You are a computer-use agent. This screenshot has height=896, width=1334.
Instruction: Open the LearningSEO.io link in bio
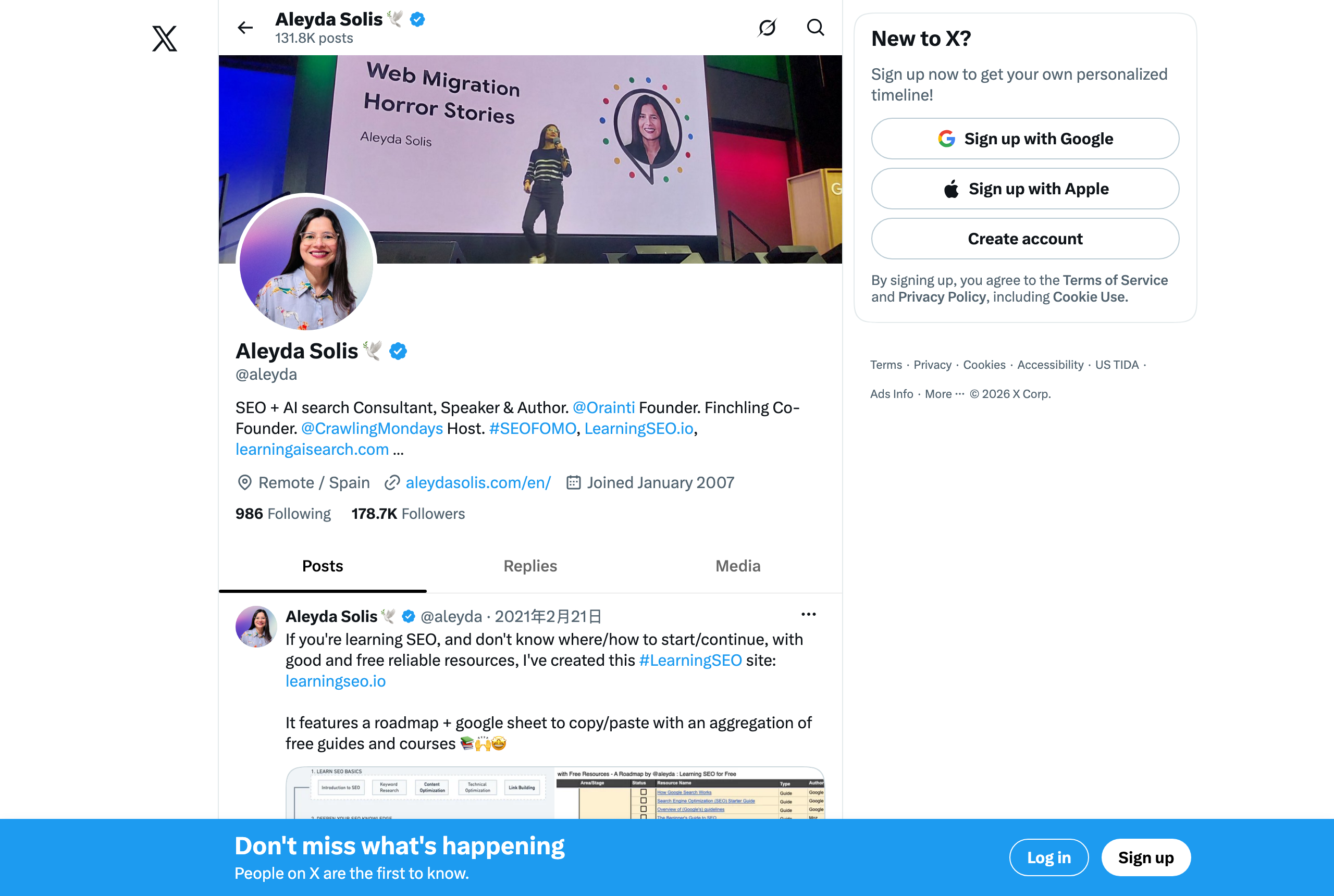pos(639,429)
